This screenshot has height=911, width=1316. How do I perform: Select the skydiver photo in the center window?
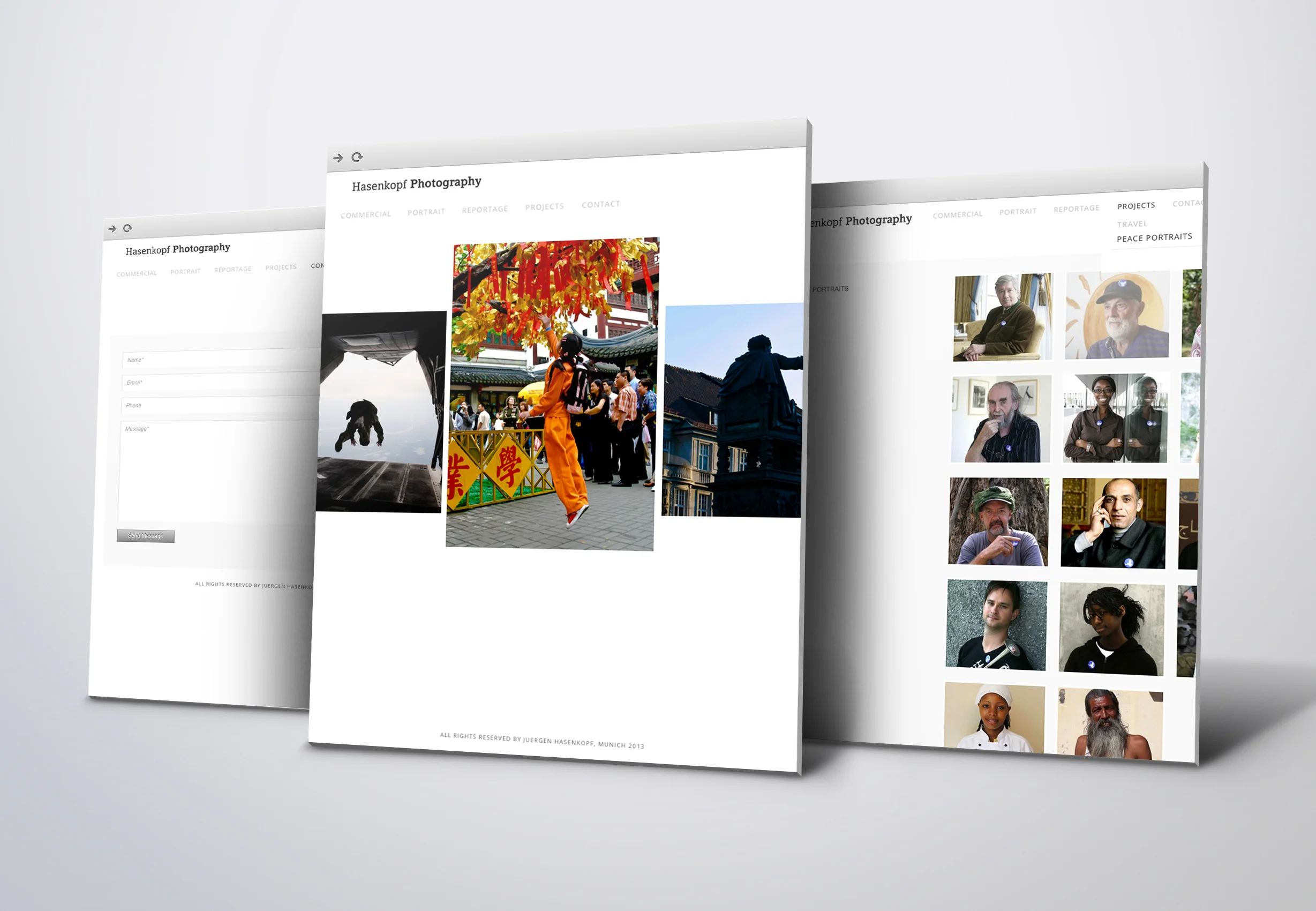point(380,412)
